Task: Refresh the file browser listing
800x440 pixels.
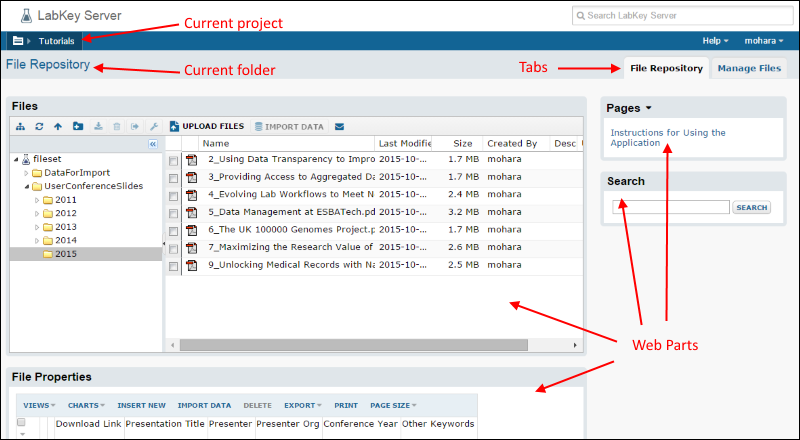Action: pos(39,127)
